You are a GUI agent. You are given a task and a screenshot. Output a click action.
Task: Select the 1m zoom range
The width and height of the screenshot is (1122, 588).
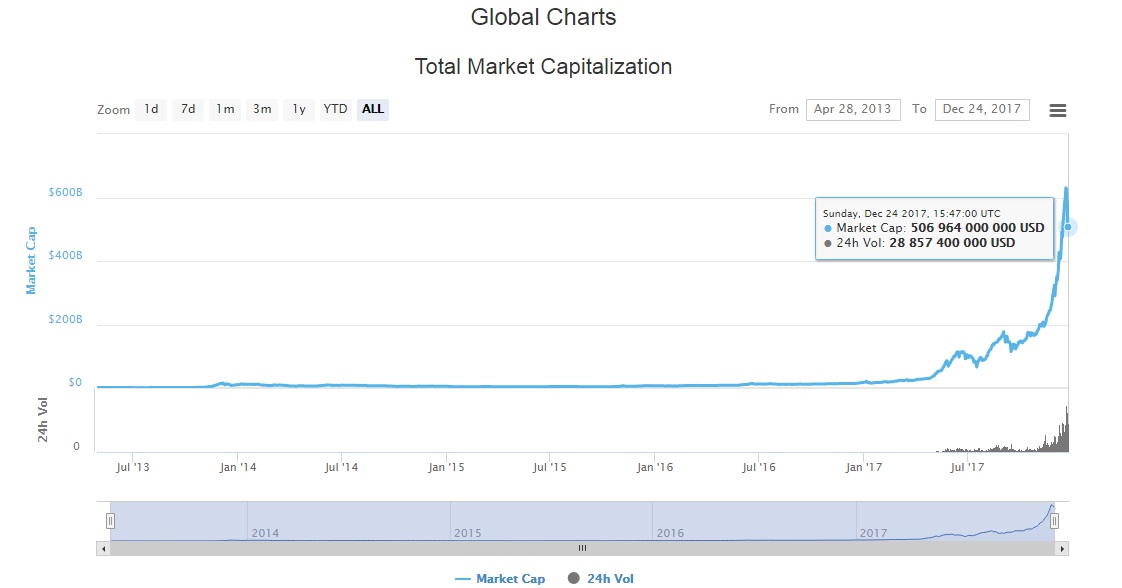click(225, 109)
